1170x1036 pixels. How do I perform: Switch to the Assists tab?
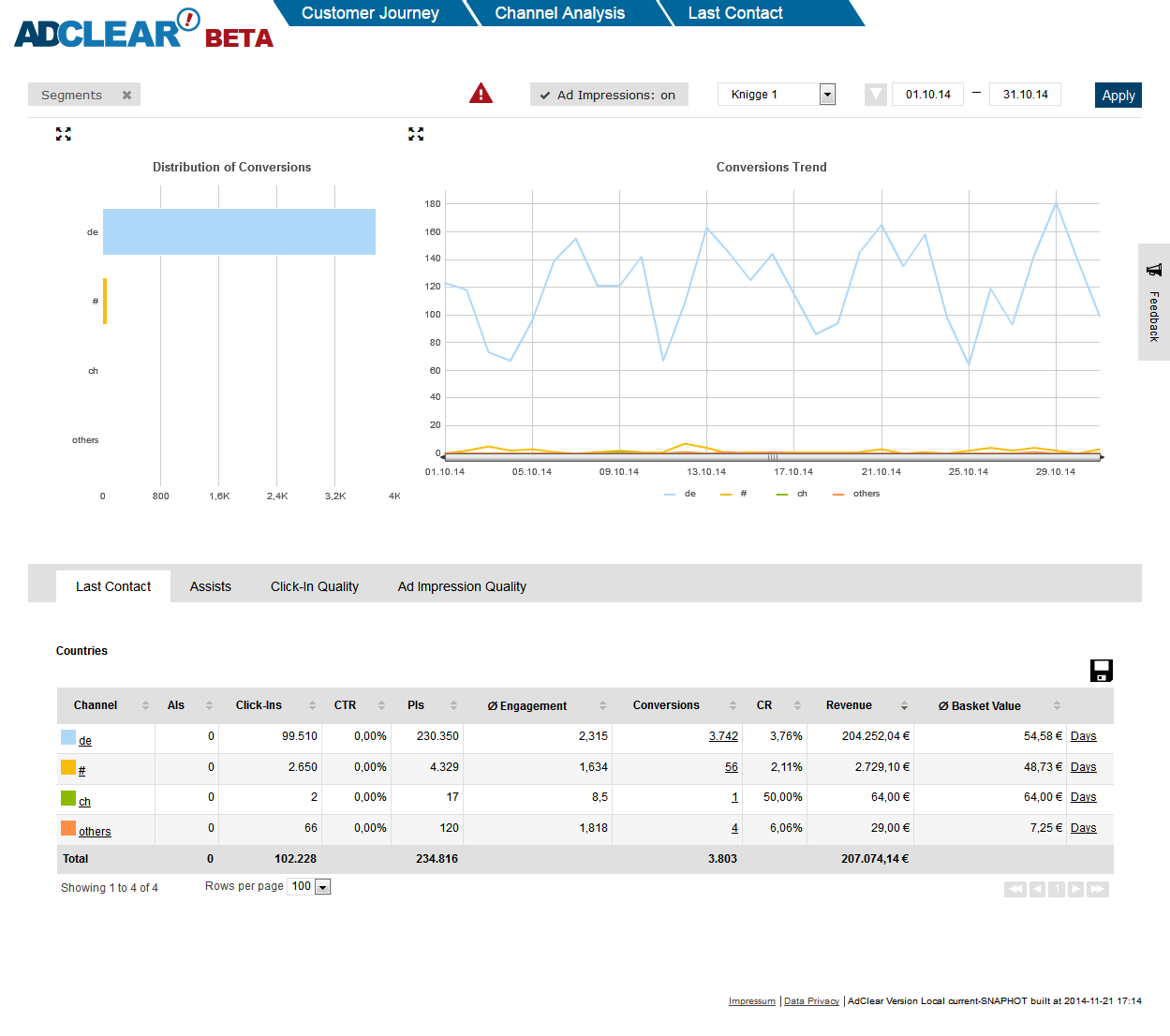pyautogui.click(x=210, y=586)
